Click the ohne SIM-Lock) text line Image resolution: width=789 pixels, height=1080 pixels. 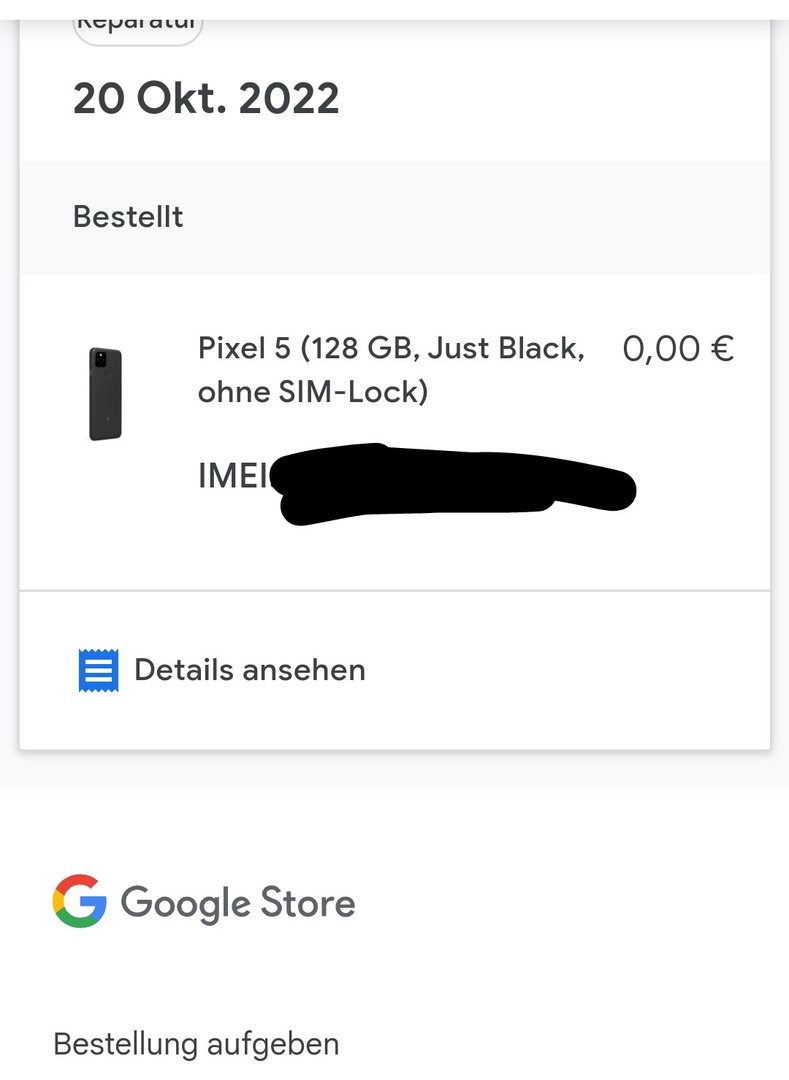click(x=312, y=392)
